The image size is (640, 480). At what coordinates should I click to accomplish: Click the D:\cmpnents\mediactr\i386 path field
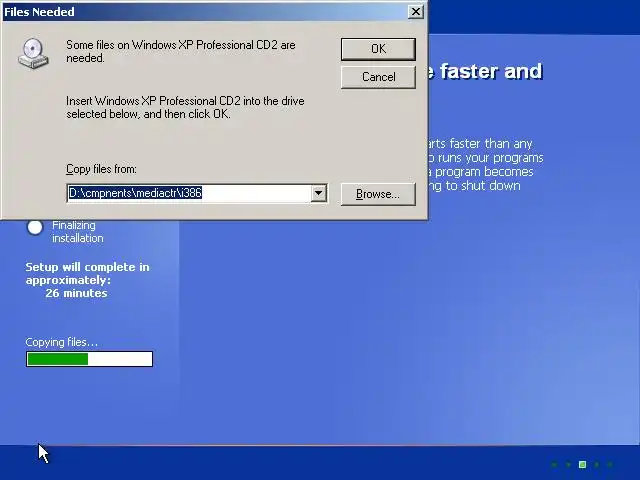coord(189,193)
